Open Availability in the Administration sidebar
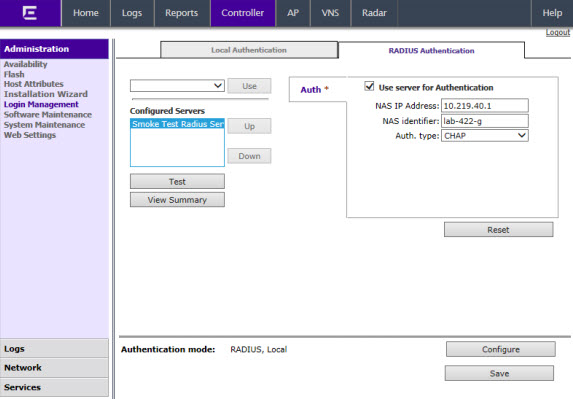Image resolution: width=573 pixels, height=399 pixels. [x=26, y=64]
